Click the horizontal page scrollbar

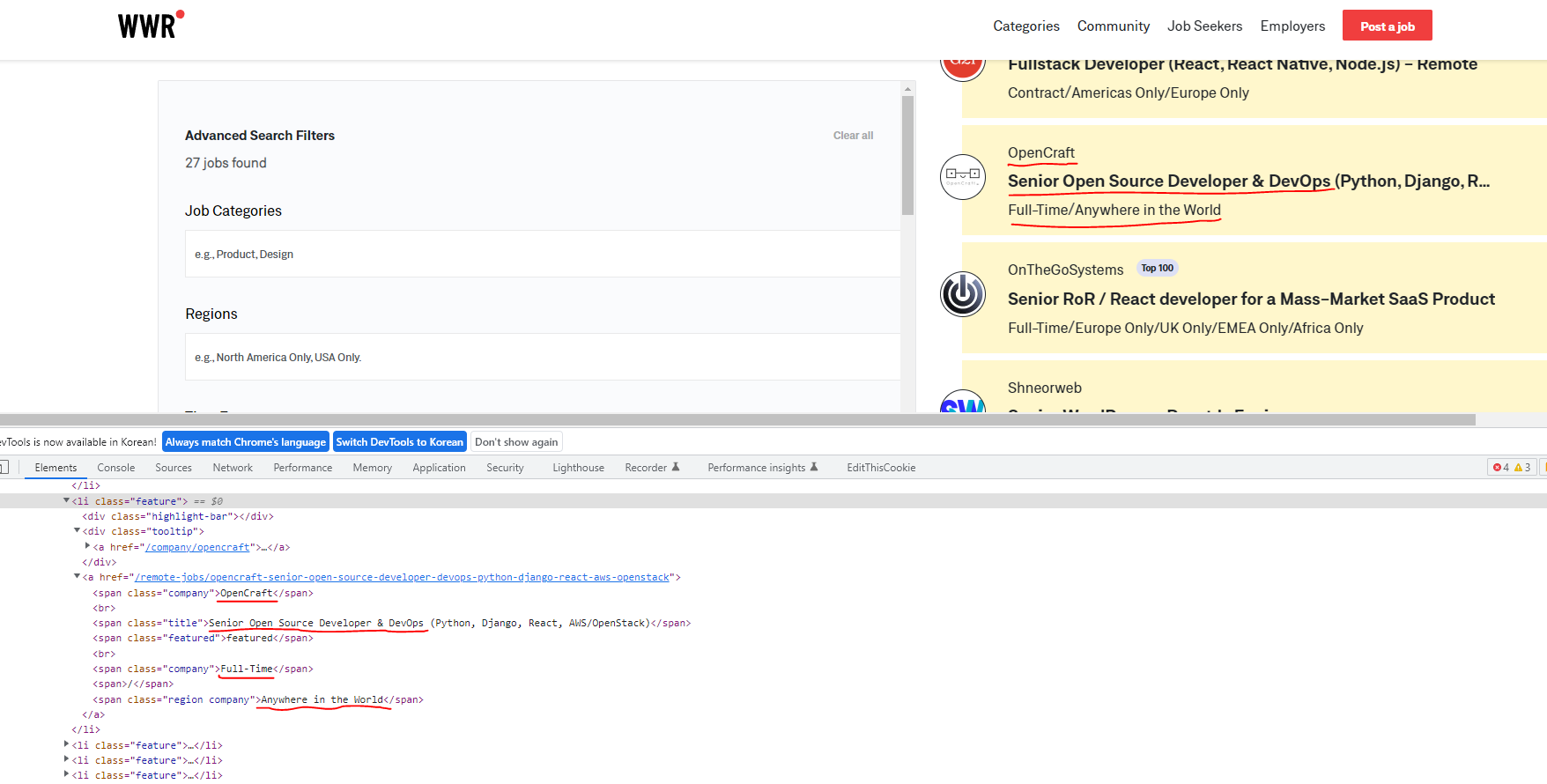pos(737,420)
